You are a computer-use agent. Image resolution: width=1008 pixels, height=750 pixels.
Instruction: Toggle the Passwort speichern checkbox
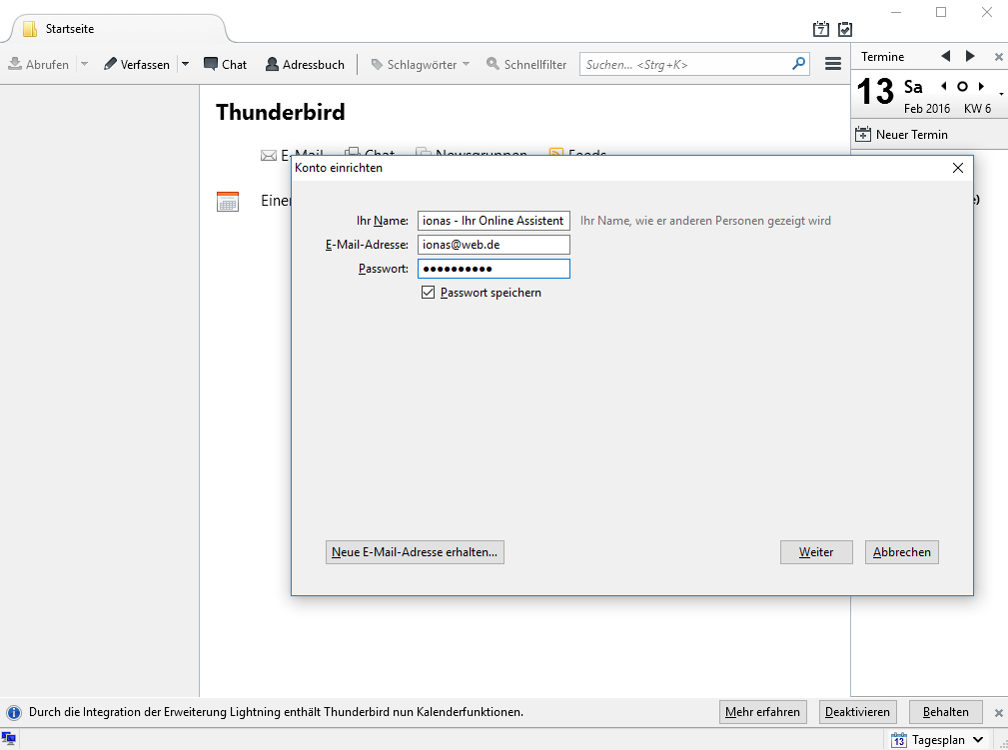428,292
